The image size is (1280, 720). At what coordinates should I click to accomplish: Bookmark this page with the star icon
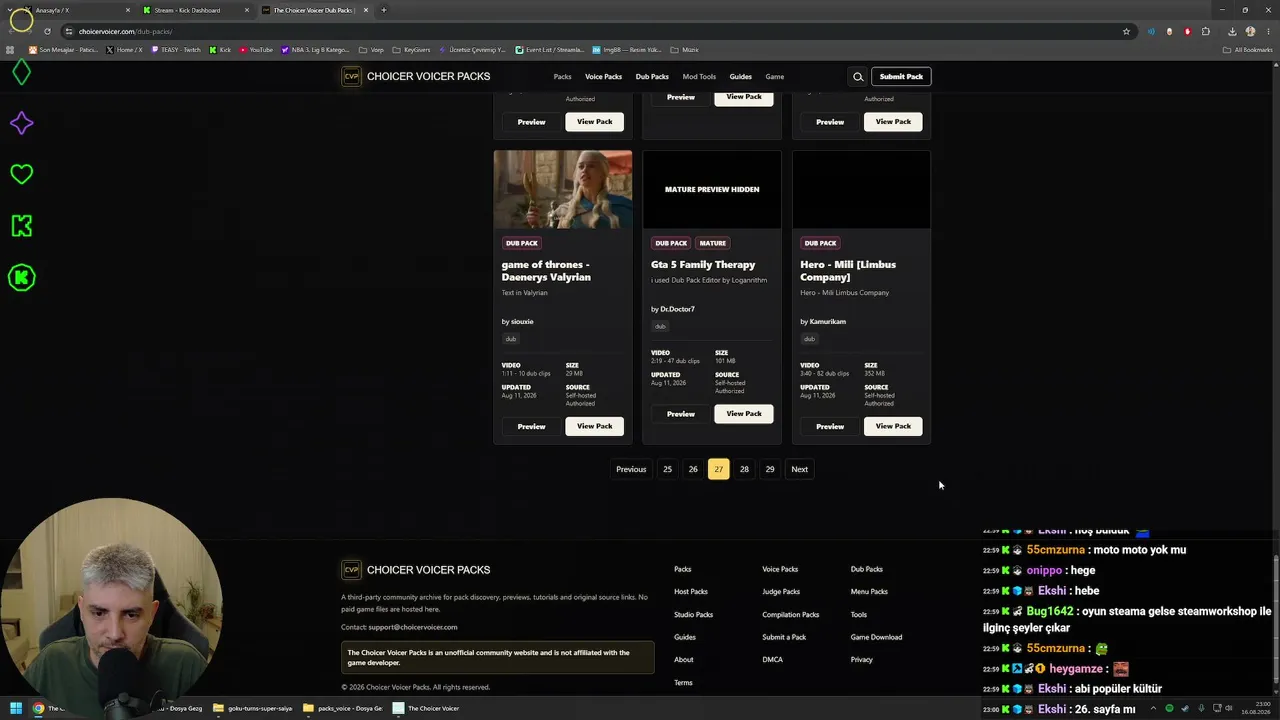click(1126, 31)
